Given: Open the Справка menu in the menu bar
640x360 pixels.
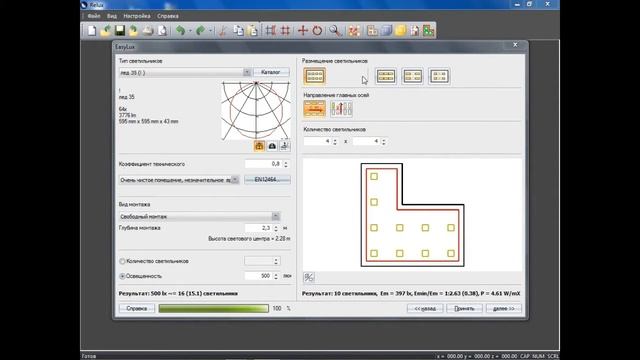Looking at the screenshot, I should (x=168, y=16).
